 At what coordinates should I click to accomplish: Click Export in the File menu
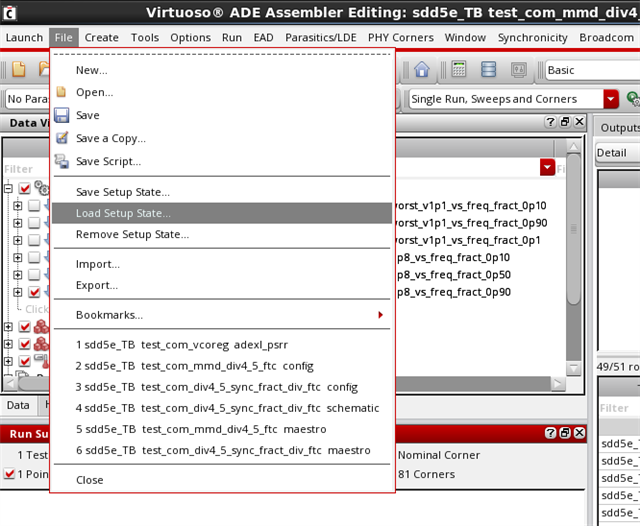click(x=222, y=285)
